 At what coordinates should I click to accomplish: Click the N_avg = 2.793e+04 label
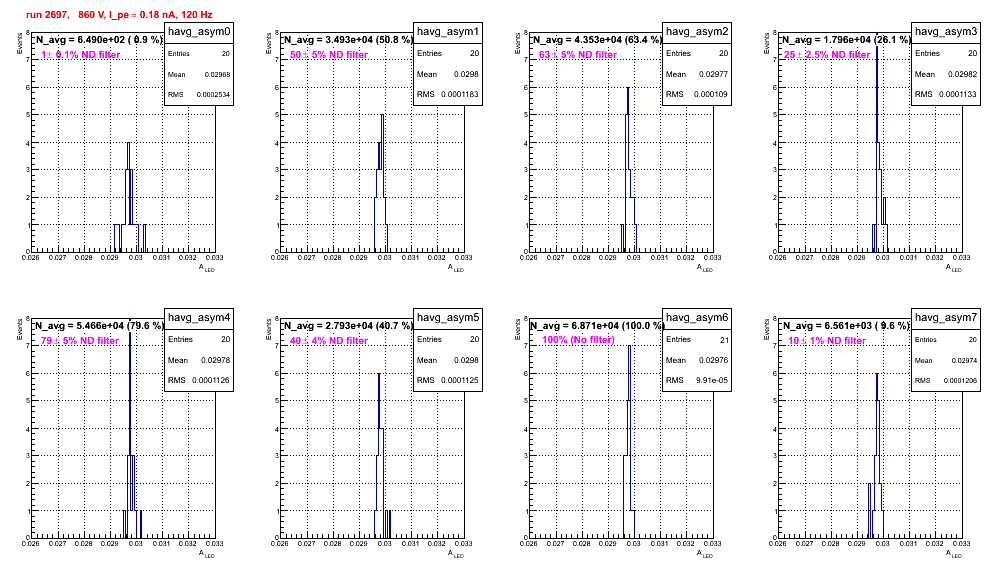coord(348,326)
